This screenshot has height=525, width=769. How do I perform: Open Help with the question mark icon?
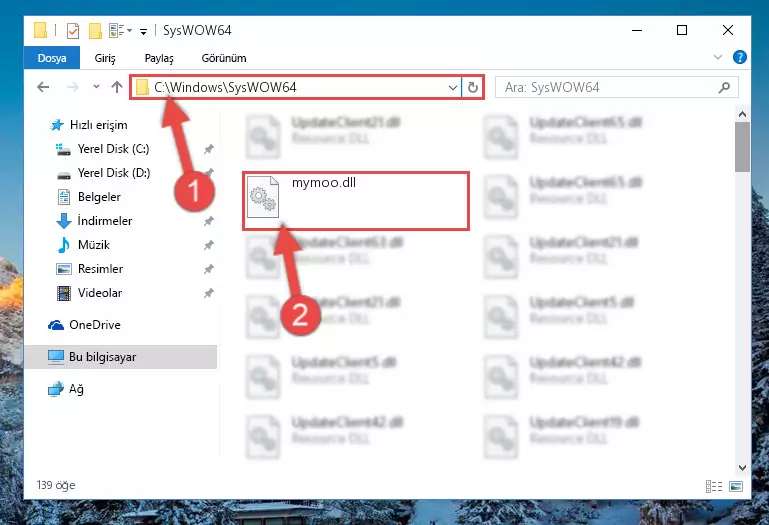pyautogui.click(x=740, y=57)
